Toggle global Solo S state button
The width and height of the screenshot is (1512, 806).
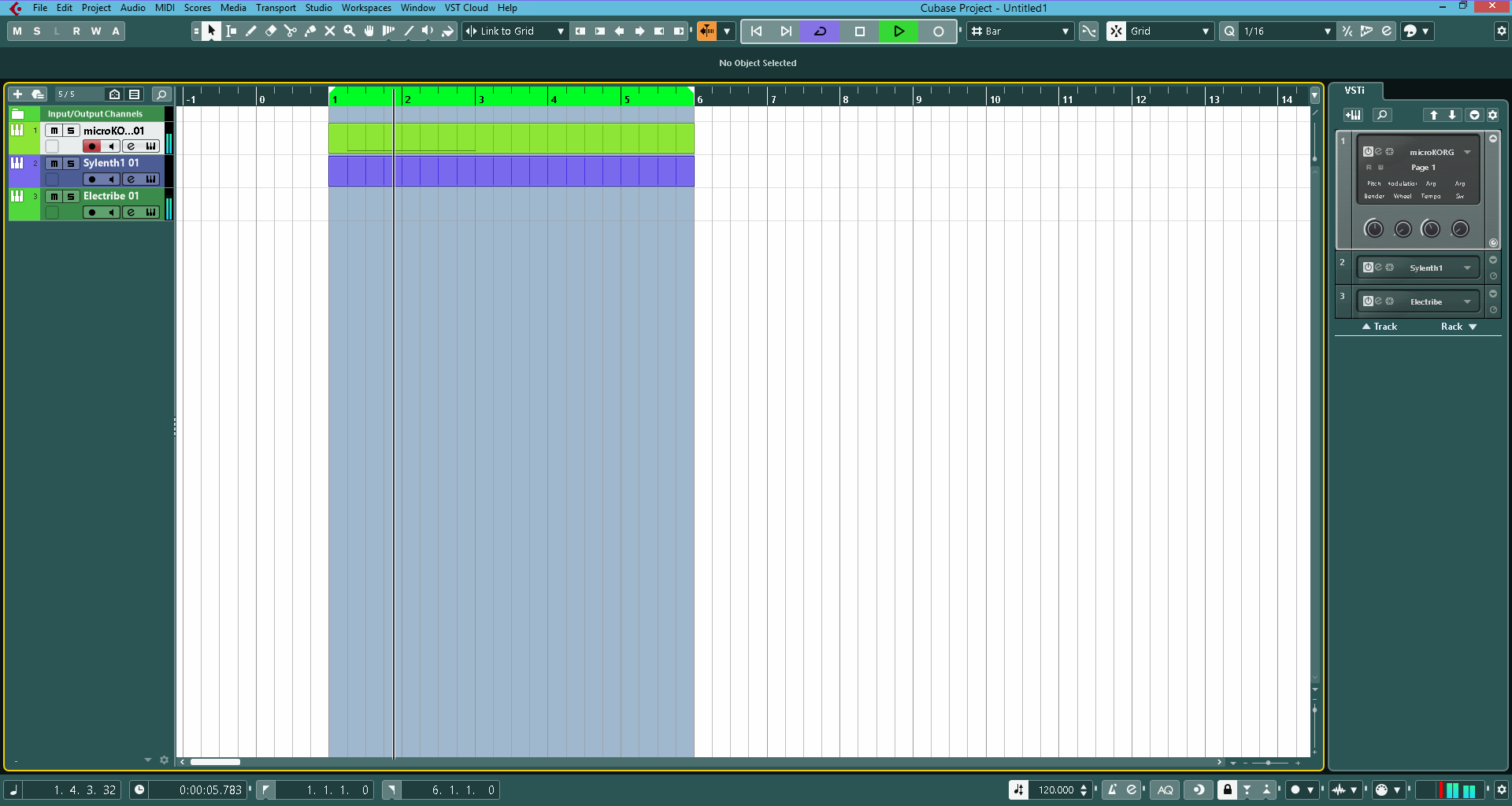[x=37, y=31]
